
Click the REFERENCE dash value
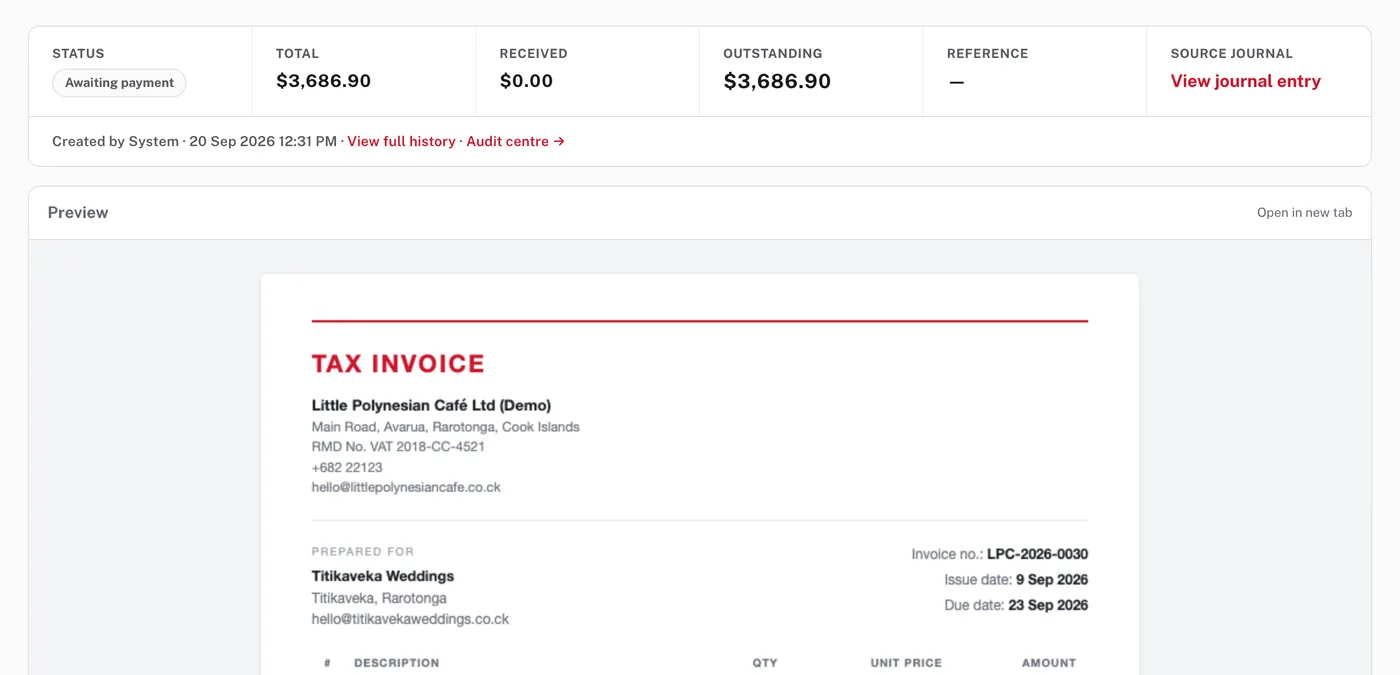point(956,82)
